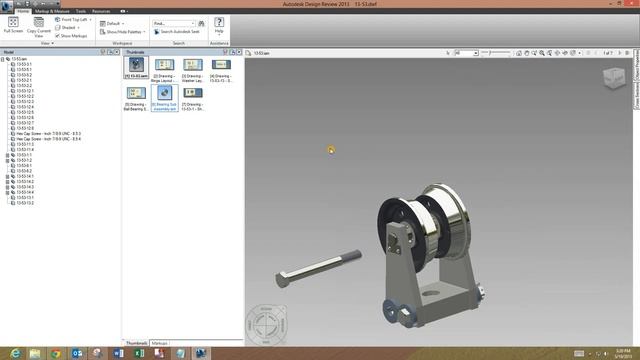Select Hex Cap Screw 7/8-9 UNC 8.5:4
The width and height of the screenshot is (640, 360).
(x=49, y=139)
